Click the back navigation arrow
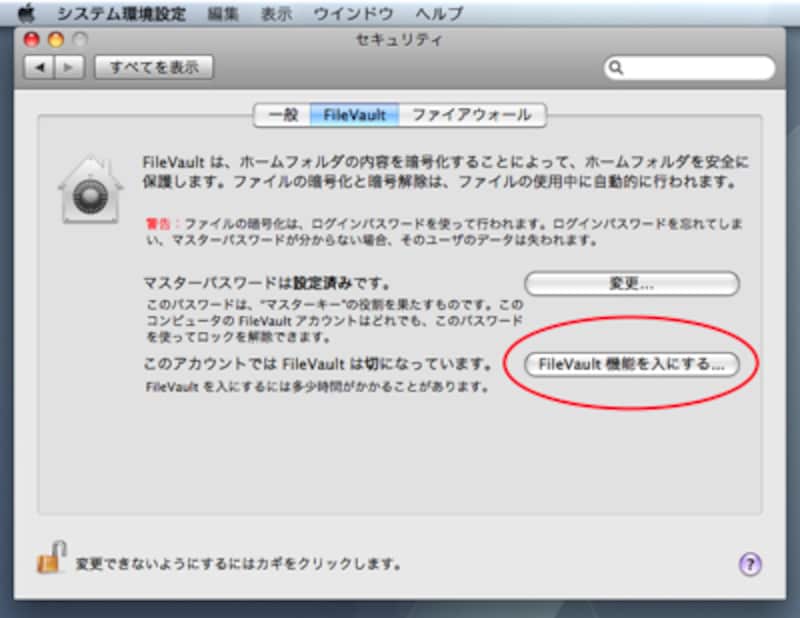This screenshot has height=618, width=800. pos(39,67)
